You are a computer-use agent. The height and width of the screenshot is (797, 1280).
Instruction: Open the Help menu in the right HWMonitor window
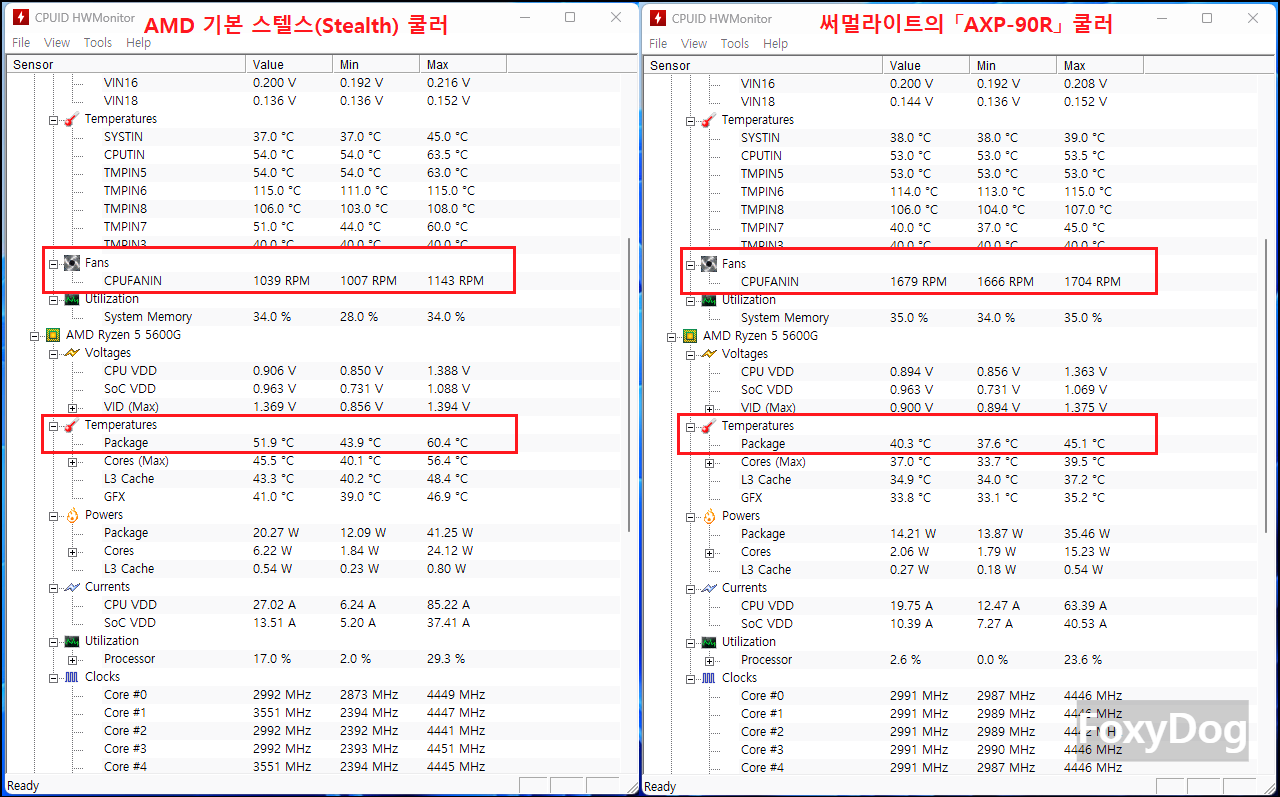tap(775, 44)
